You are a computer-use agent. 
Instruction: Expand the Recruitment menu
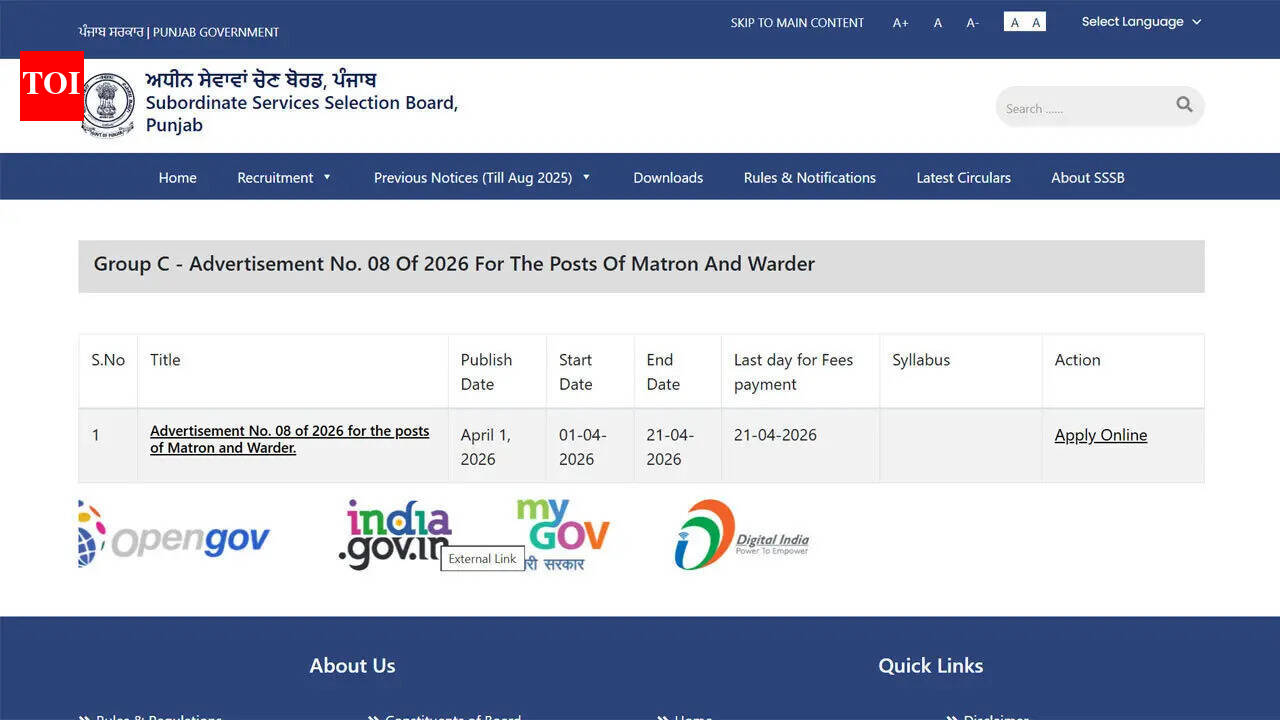[x=284, y=178]
